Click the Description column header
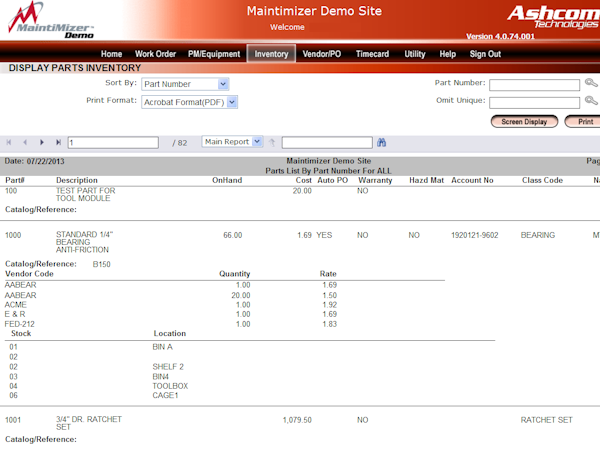 [x=77, y=180]
